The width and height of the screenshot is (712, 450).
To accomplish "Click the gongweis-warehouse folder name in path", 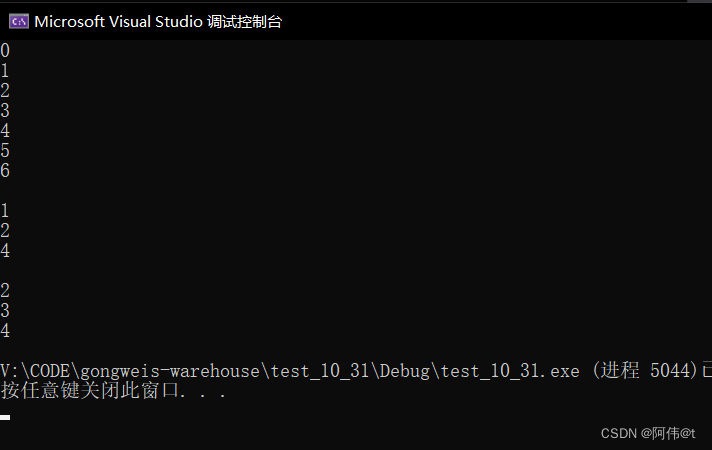I will pos(170,371).
